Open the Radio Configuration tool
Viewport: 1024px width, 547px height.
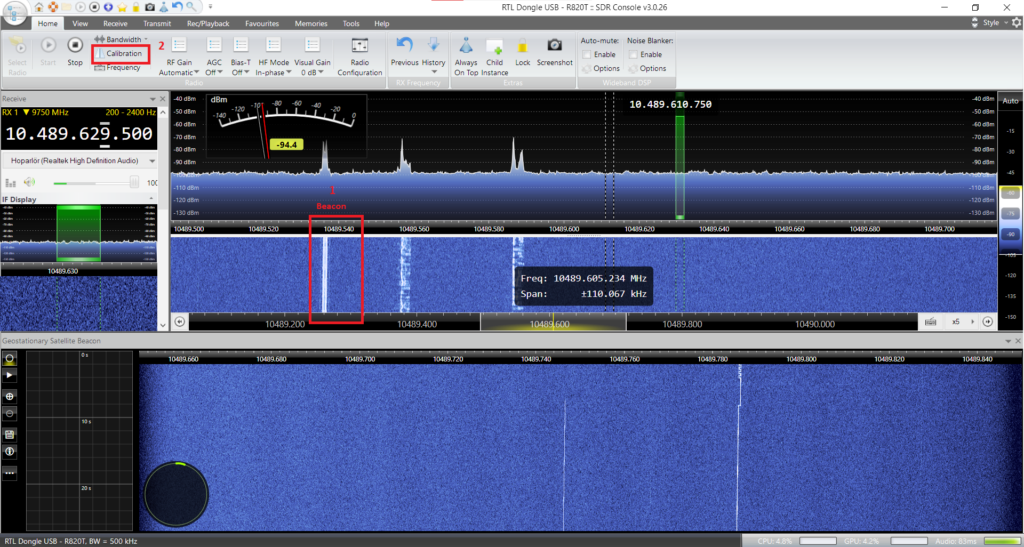[359, 56]
